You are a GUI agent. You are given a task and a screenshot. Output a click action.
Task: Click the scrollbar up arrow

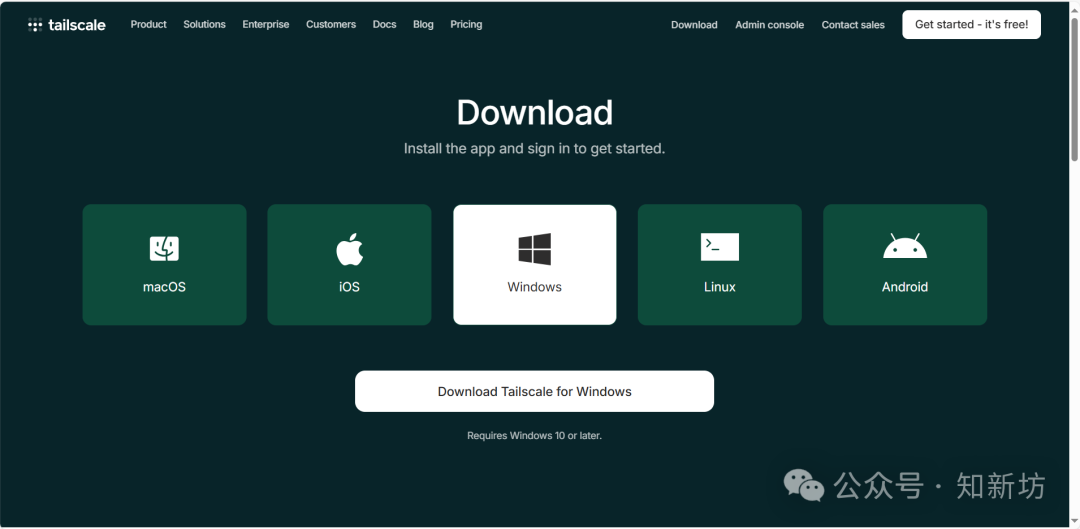tap(1074, 8)
